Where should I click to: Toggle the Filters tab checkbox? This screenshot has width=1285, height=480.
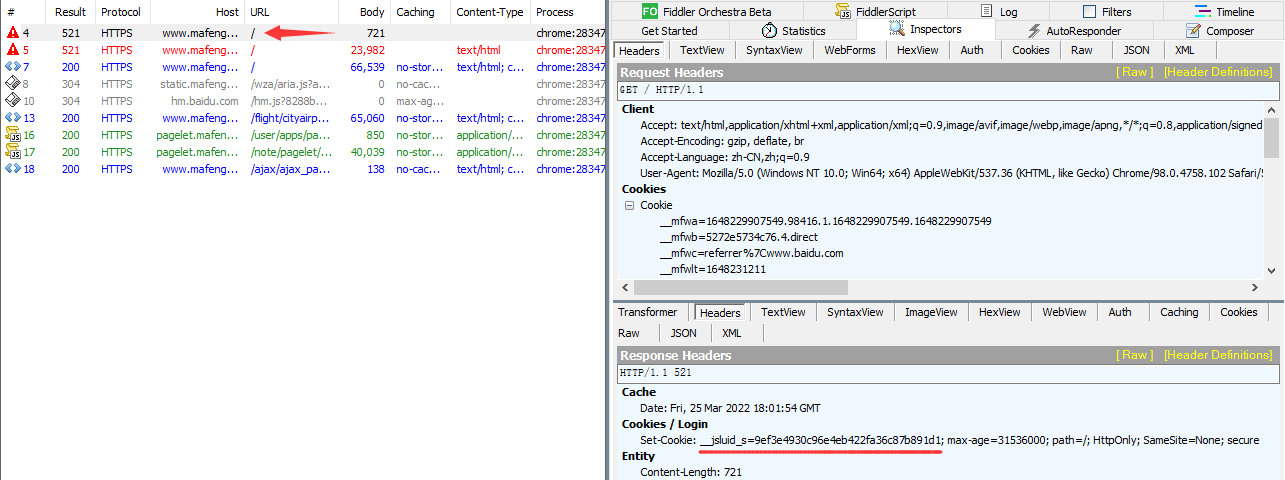pos(1082,12)
